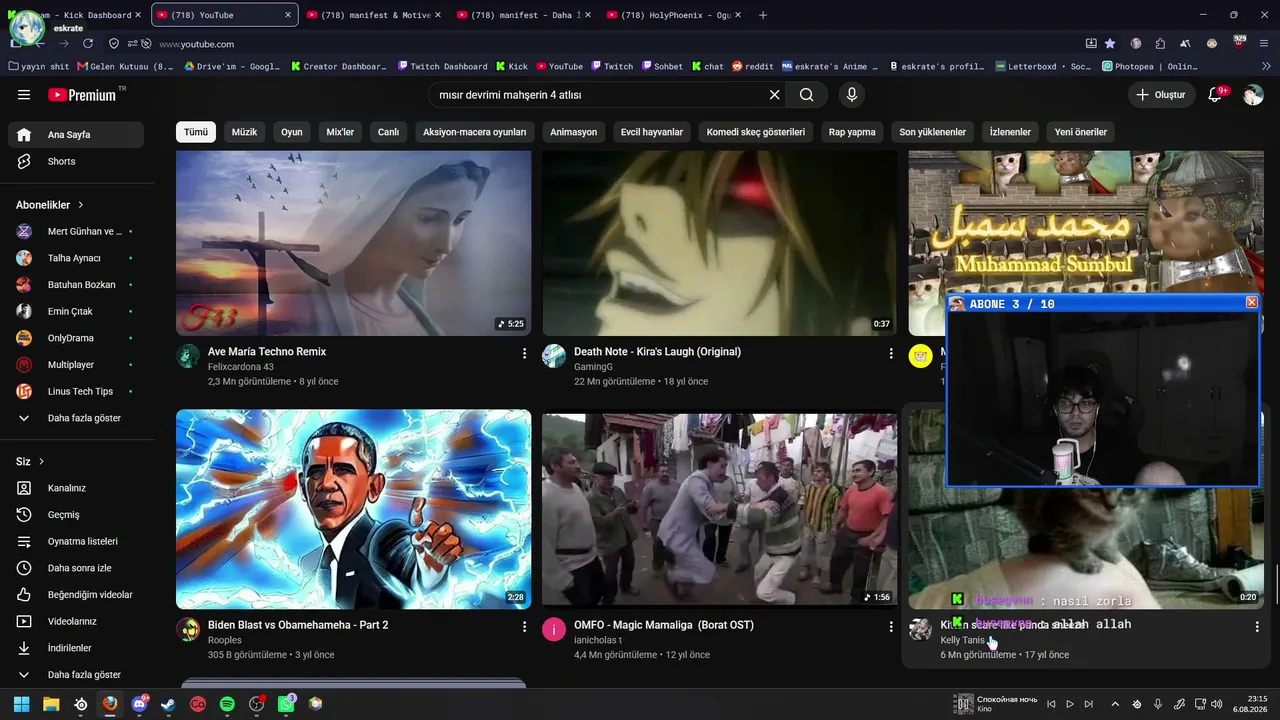This screenshot has width=1280, height=720.
Task: Clear the search box text
Action: click(774, 95)
